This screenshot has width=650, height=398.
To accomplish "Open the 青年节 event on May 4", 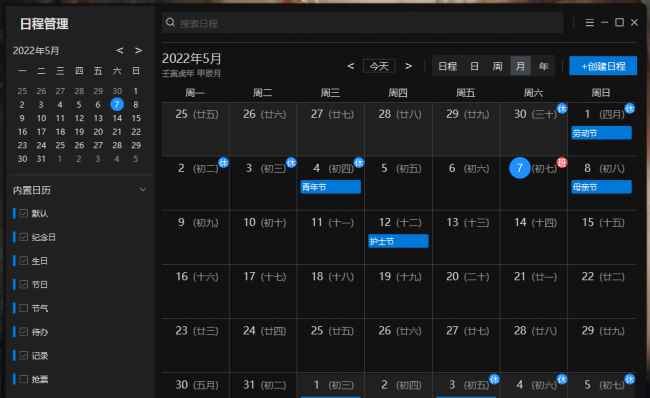I will pos(330,187).
